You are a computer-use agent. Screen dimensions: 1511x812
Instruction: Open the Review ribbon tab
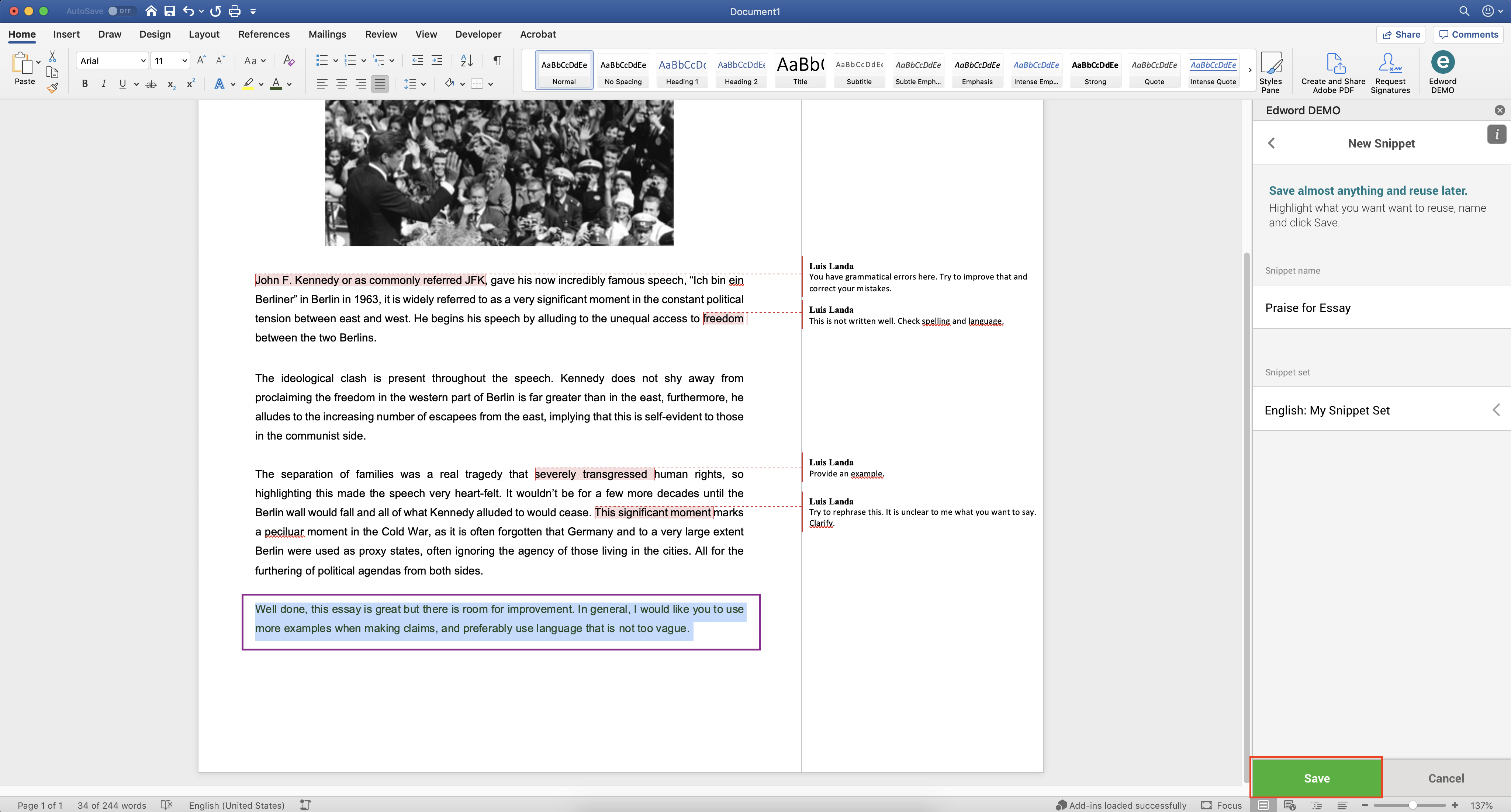pos(381,34)
